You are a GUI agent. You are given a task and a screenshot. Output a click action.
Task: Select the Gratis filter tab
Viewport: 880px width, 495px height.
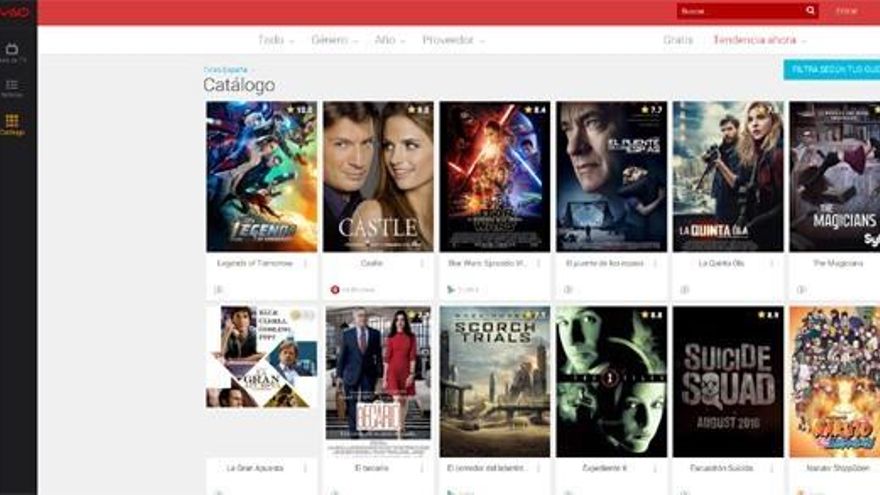(677, 40)
